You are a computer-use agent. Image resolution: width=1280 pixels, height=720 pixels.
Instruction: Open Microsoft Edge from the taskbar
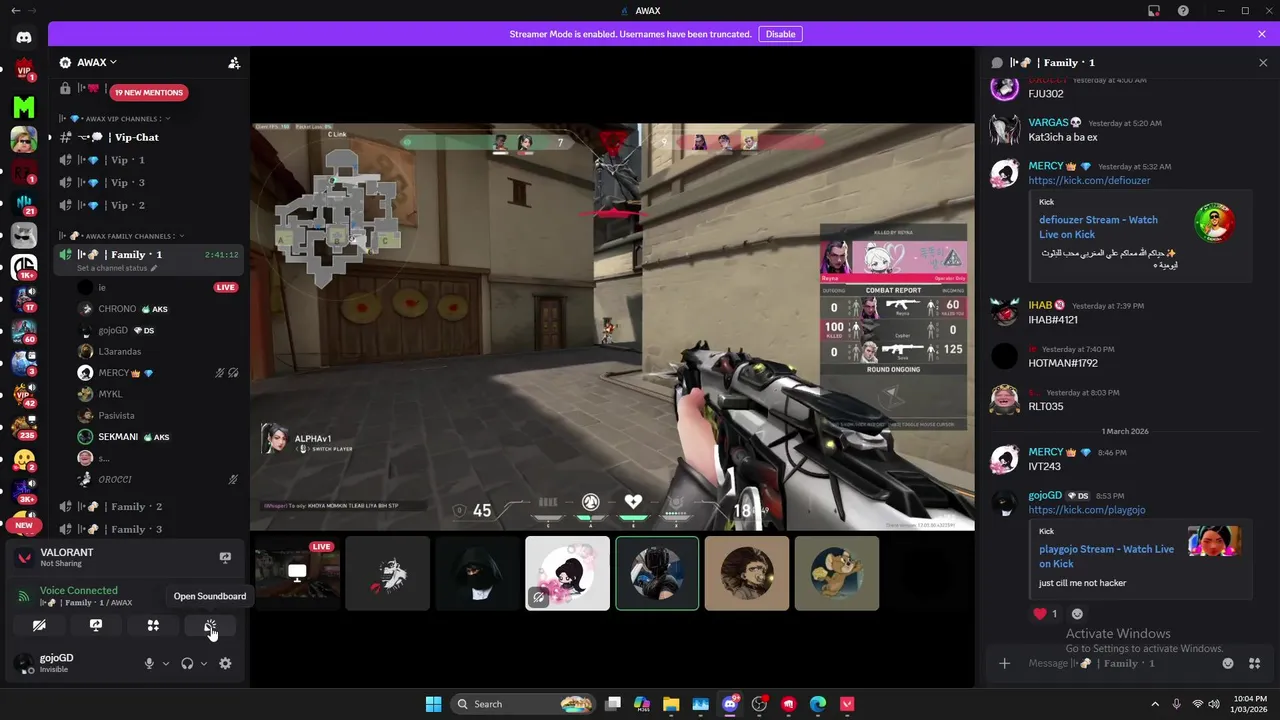point(819,704)
